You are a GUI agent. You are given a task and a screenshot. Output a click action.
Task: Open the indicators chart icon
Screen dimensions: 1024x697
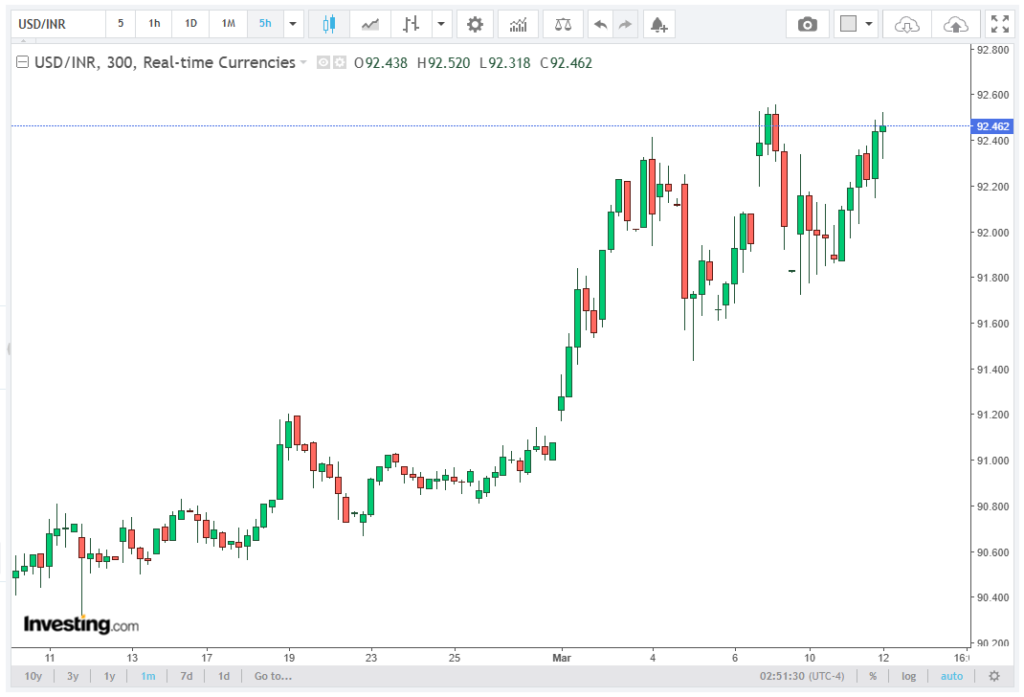[x=518, y=24]
